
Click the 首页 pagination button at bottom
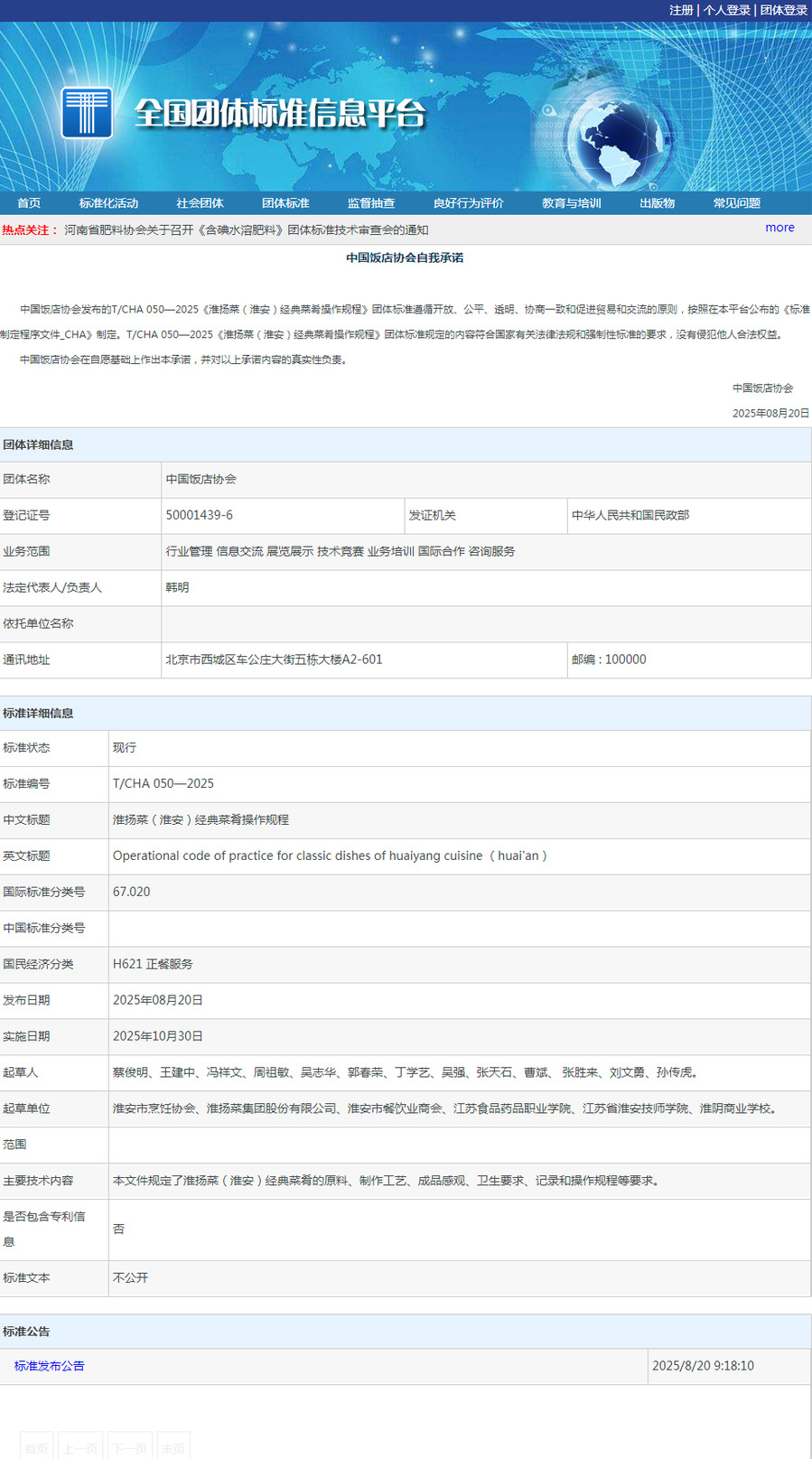click(37, 1447)
